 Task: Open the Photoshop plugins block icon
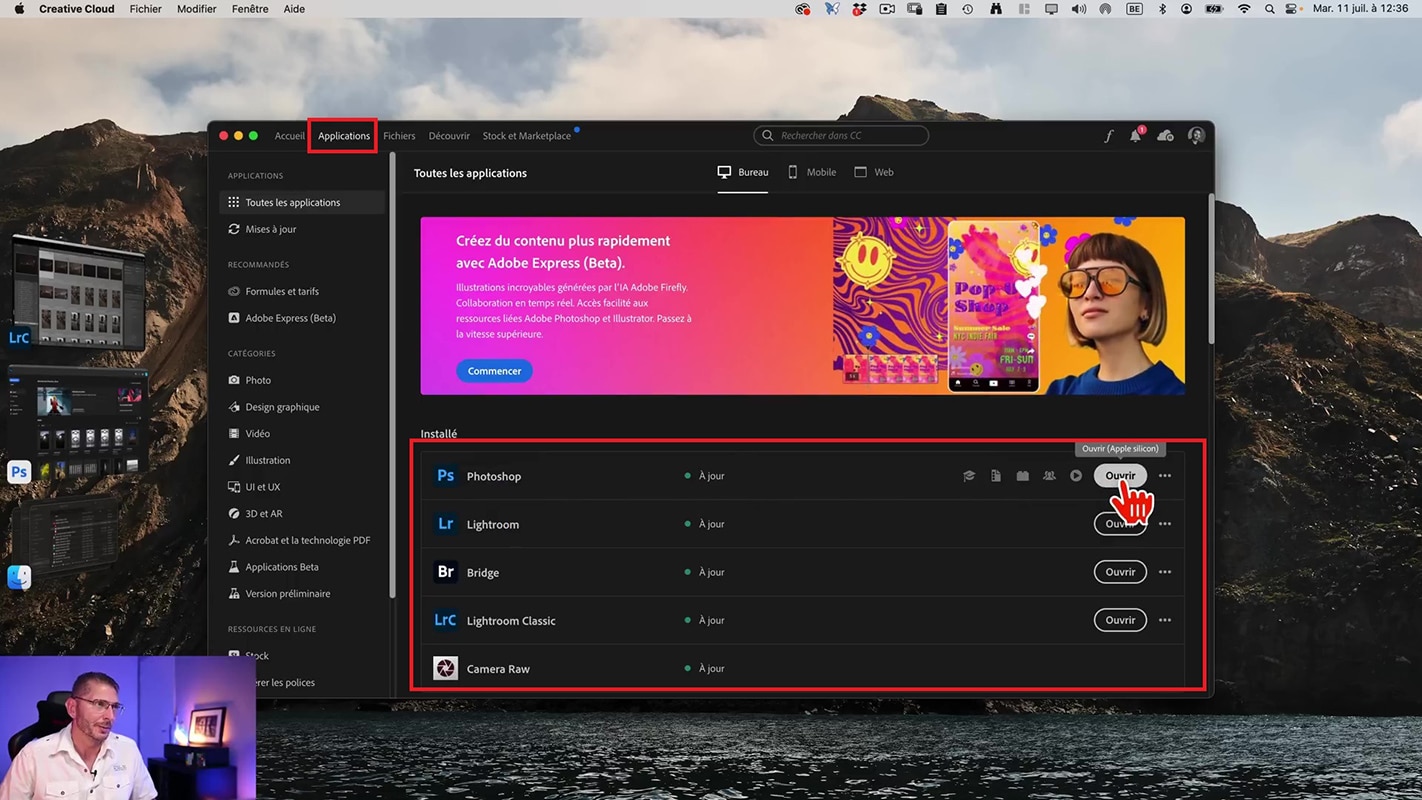(1022, 476)
